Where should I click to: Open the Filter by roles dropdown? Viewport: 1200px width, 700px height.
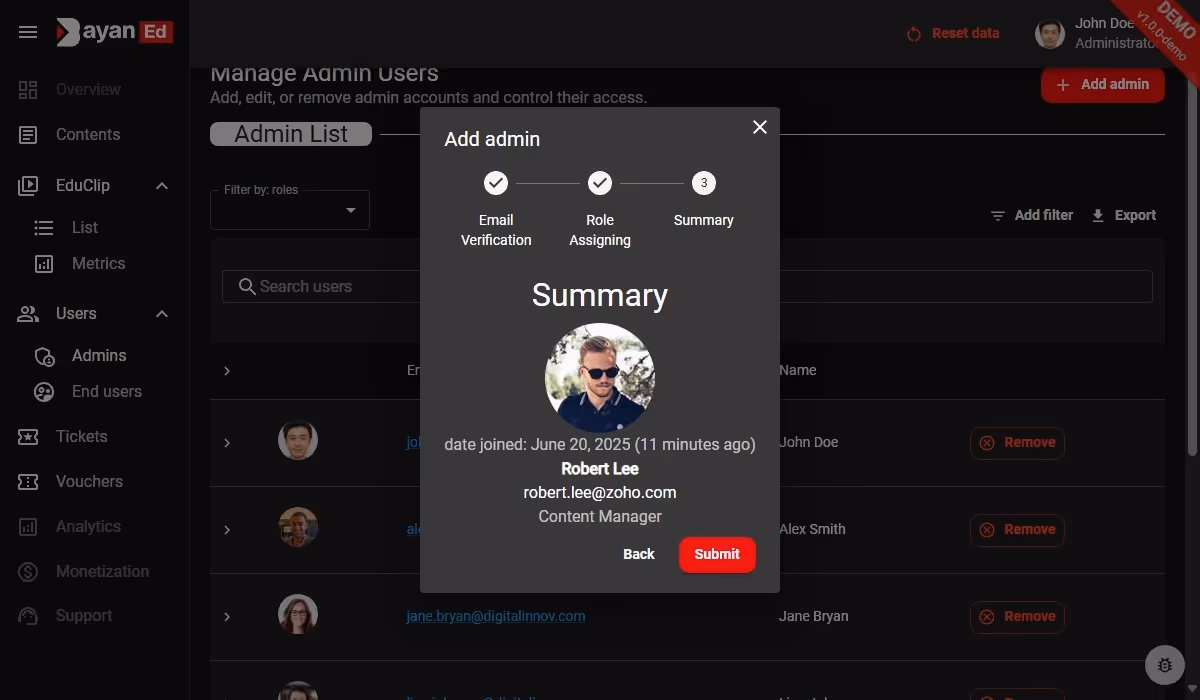[x=290, y=210]
